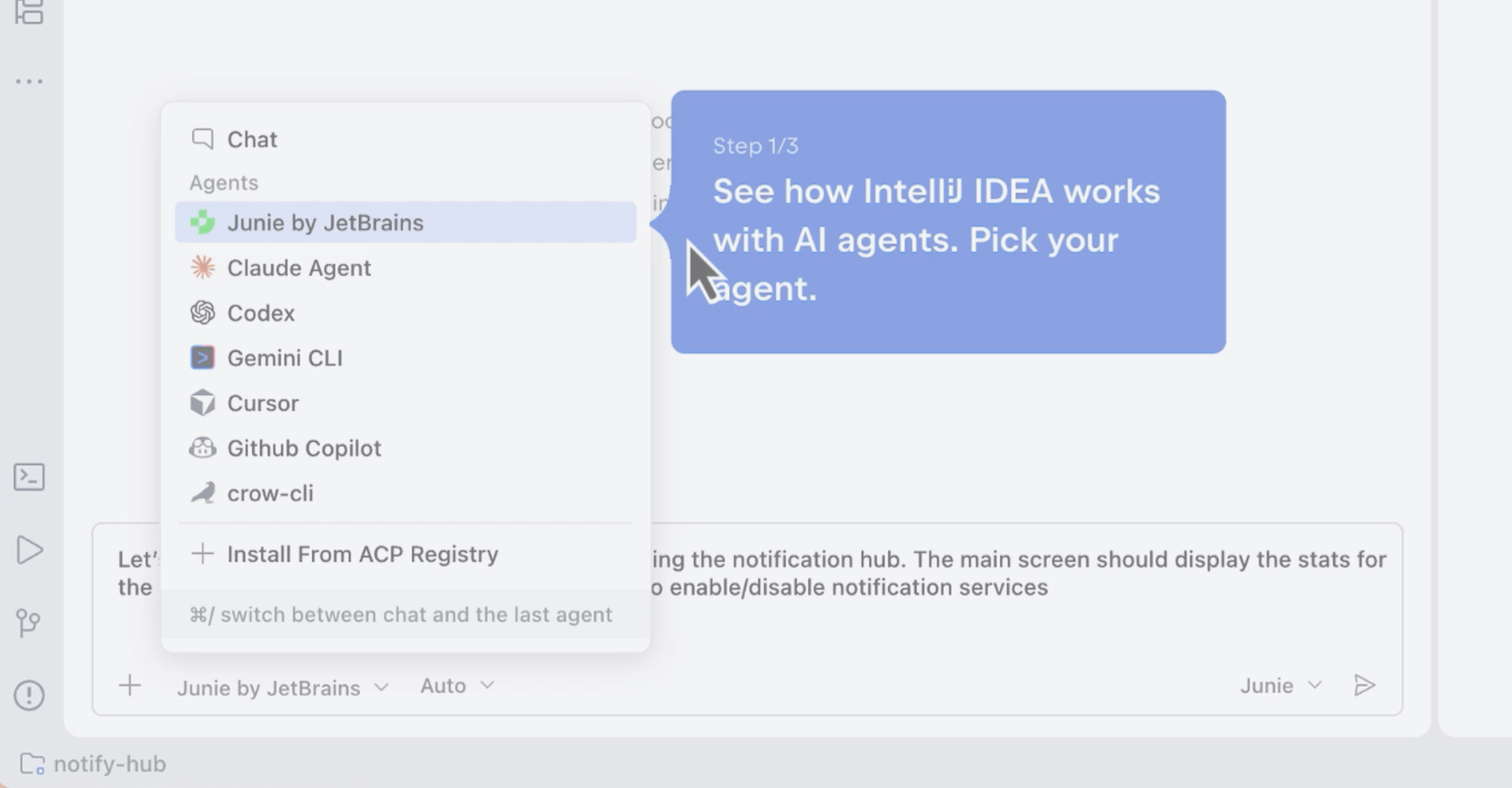Open the Run tool window icon
This screenshot has width=1512, height=788.
tap(29, 550)
